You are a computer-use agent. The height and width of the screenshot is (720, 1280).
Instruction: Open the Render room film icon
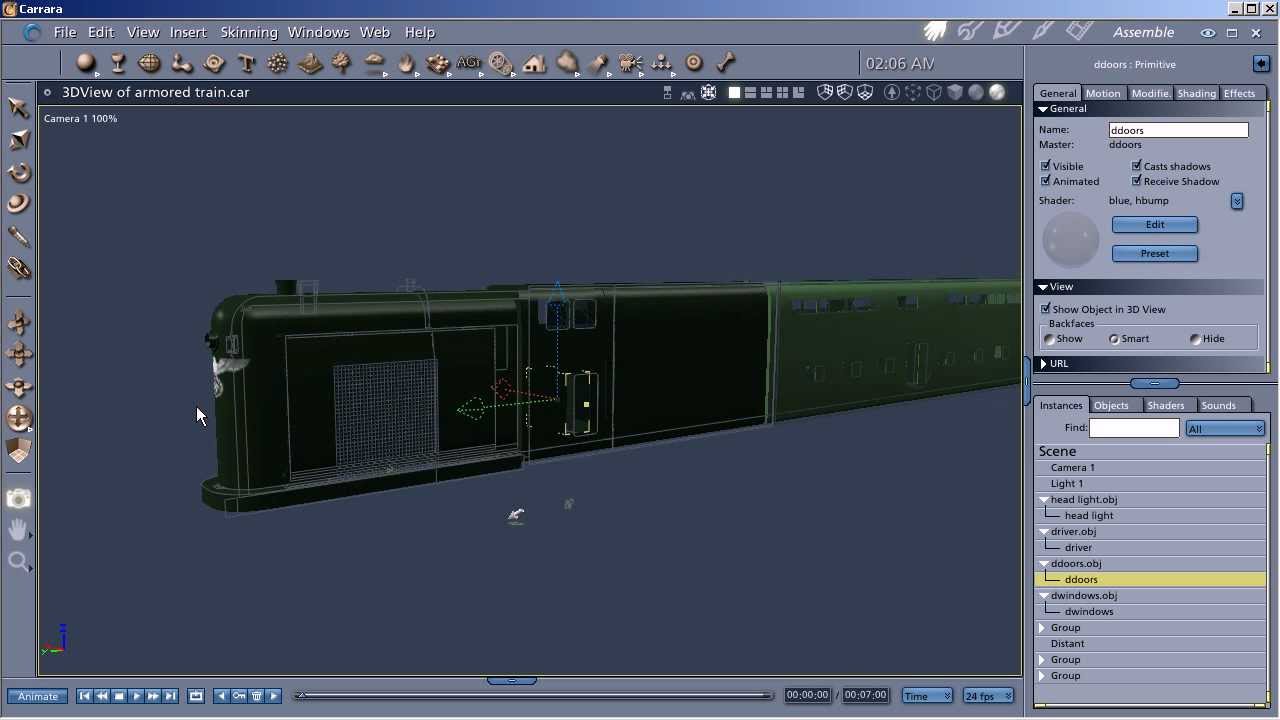(1079, 32)
